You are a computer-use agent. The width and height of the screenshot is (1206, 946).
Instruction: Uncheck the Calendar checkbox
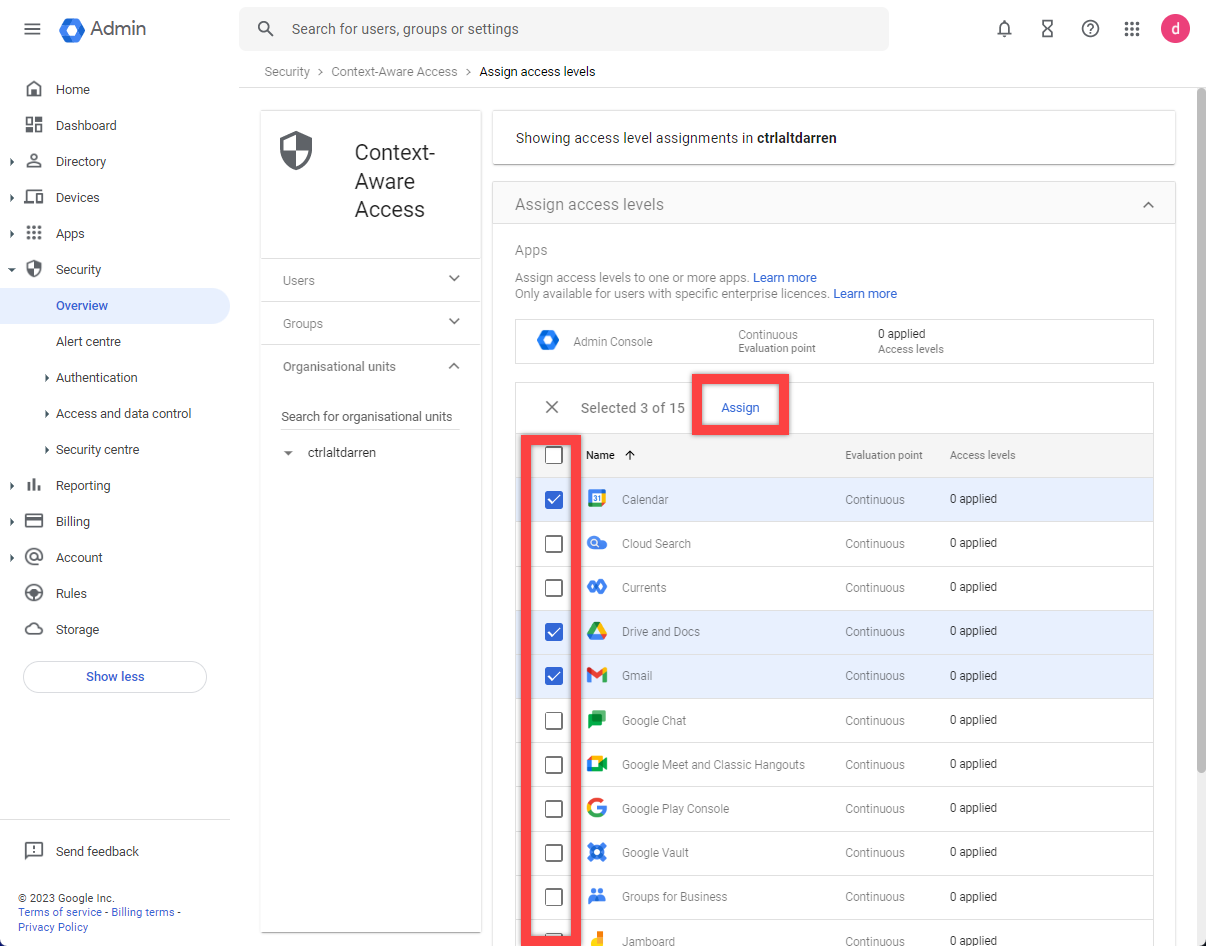click(x=554, y=500)
